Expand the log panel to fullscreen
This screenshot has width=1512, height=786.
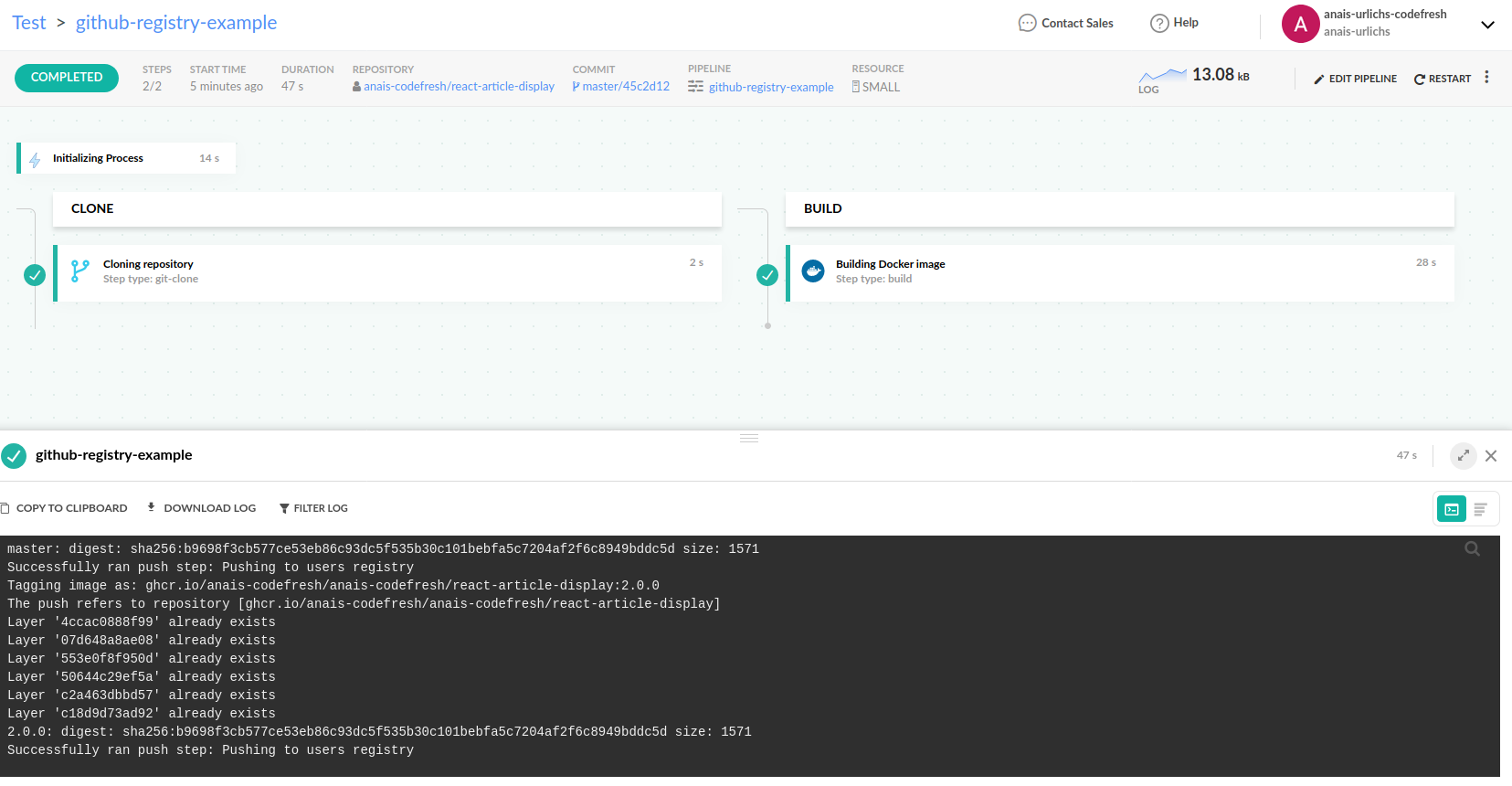point(1463,455)
